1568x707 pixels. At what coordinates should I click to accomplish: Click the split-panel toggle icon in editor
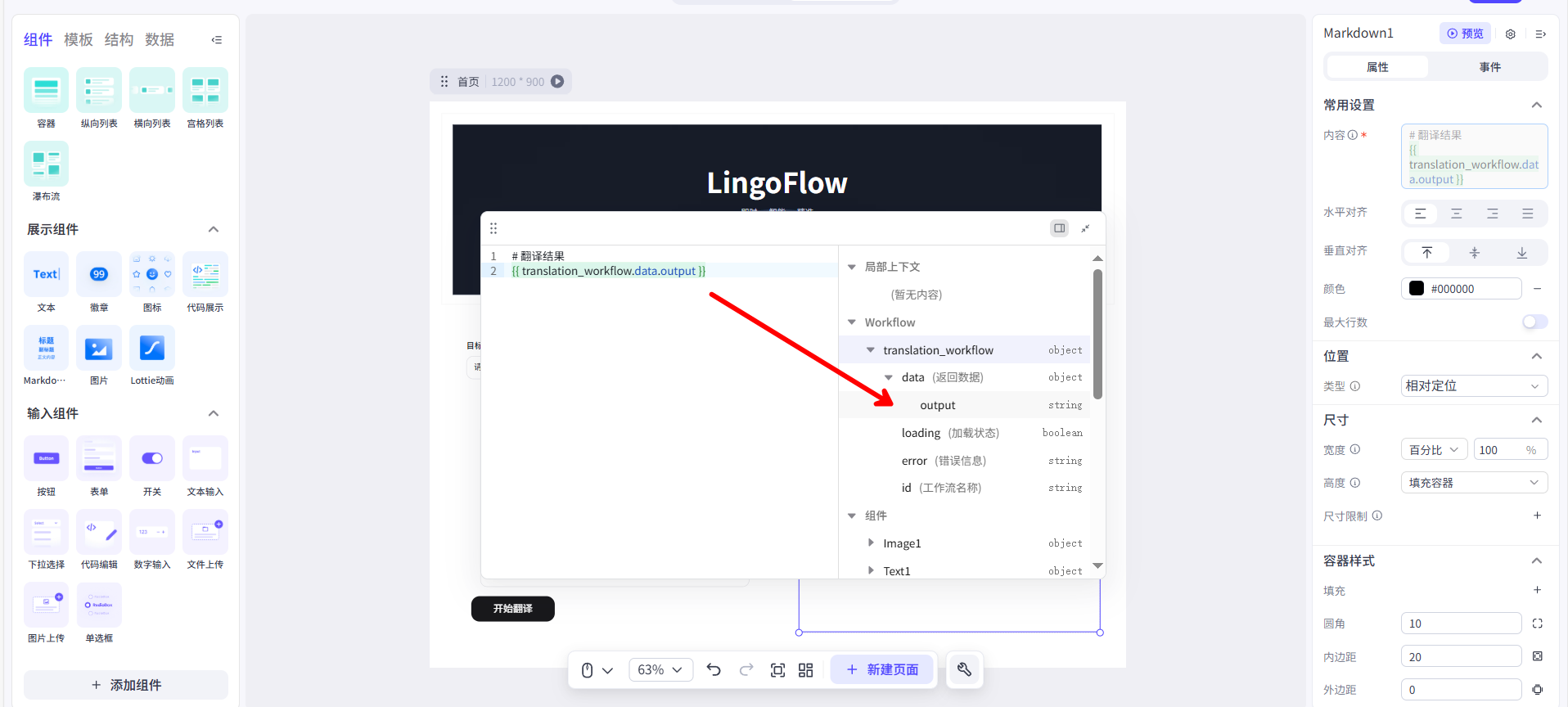pos(1059,228)
